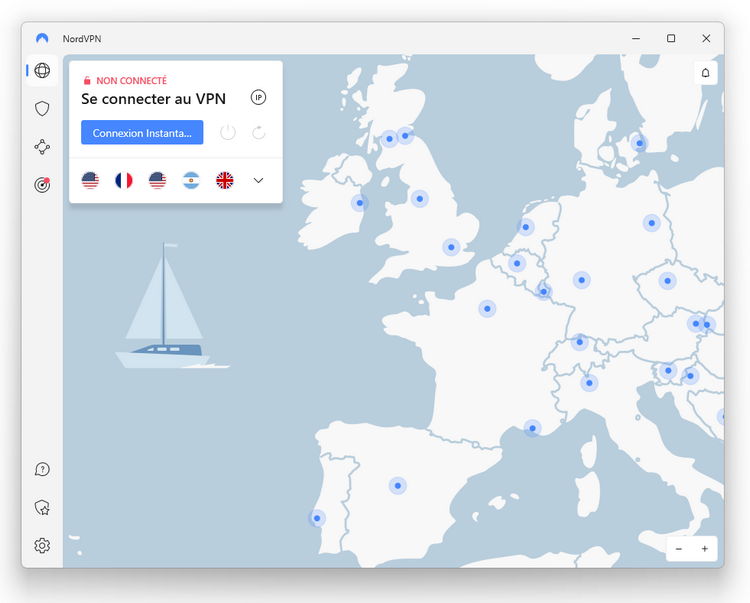Select the US flag left of the France flag
The height and width of the screenshot is (603, 750).
pos(90,181)
